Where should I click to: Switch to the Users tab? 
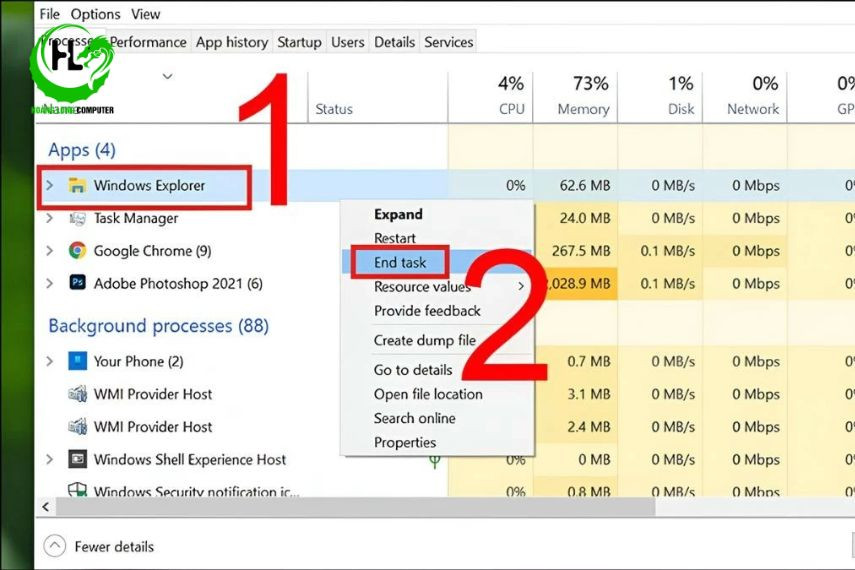point(347,42)
